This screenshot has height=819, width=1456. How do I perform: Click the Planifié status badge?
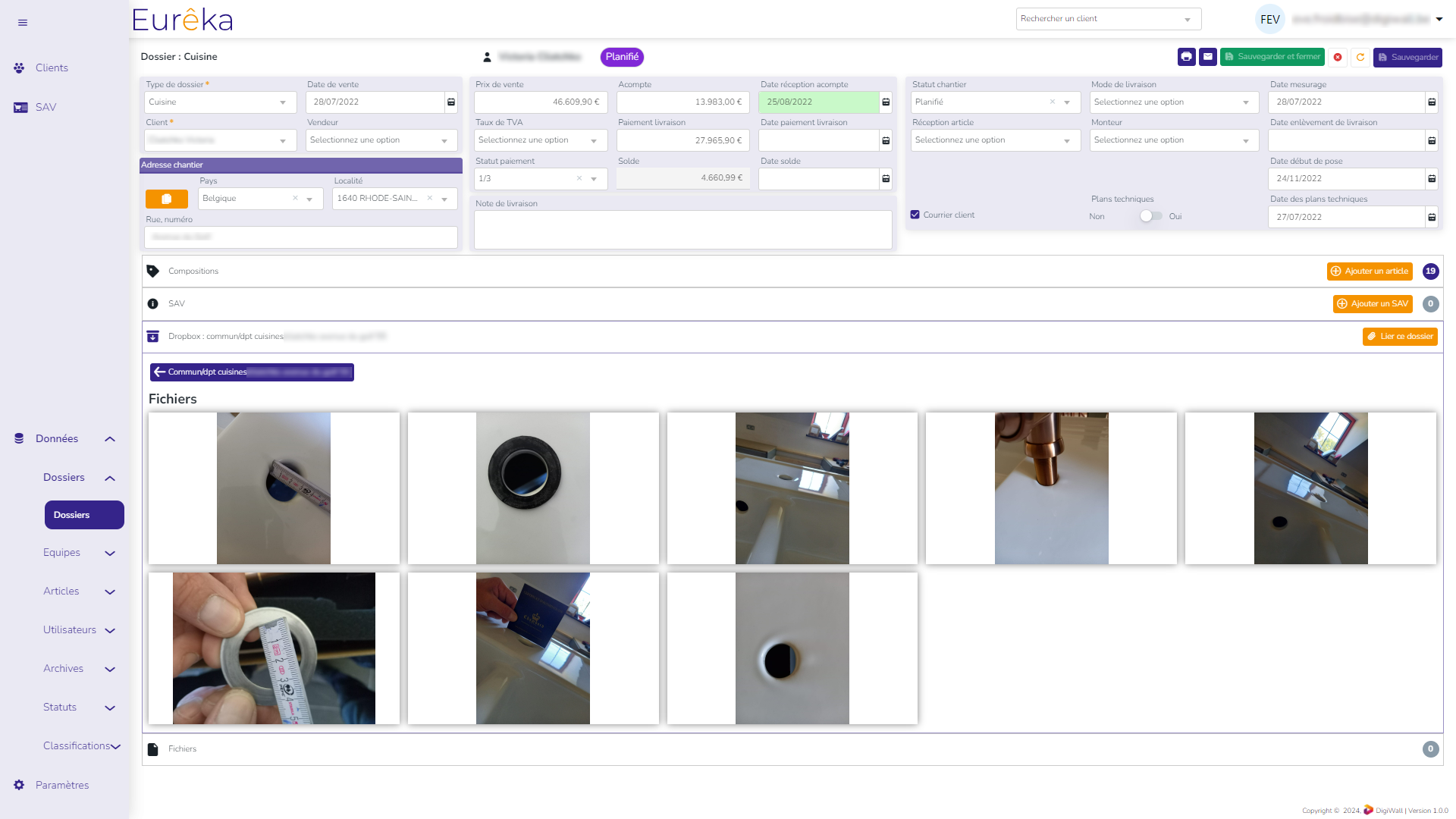622,57
